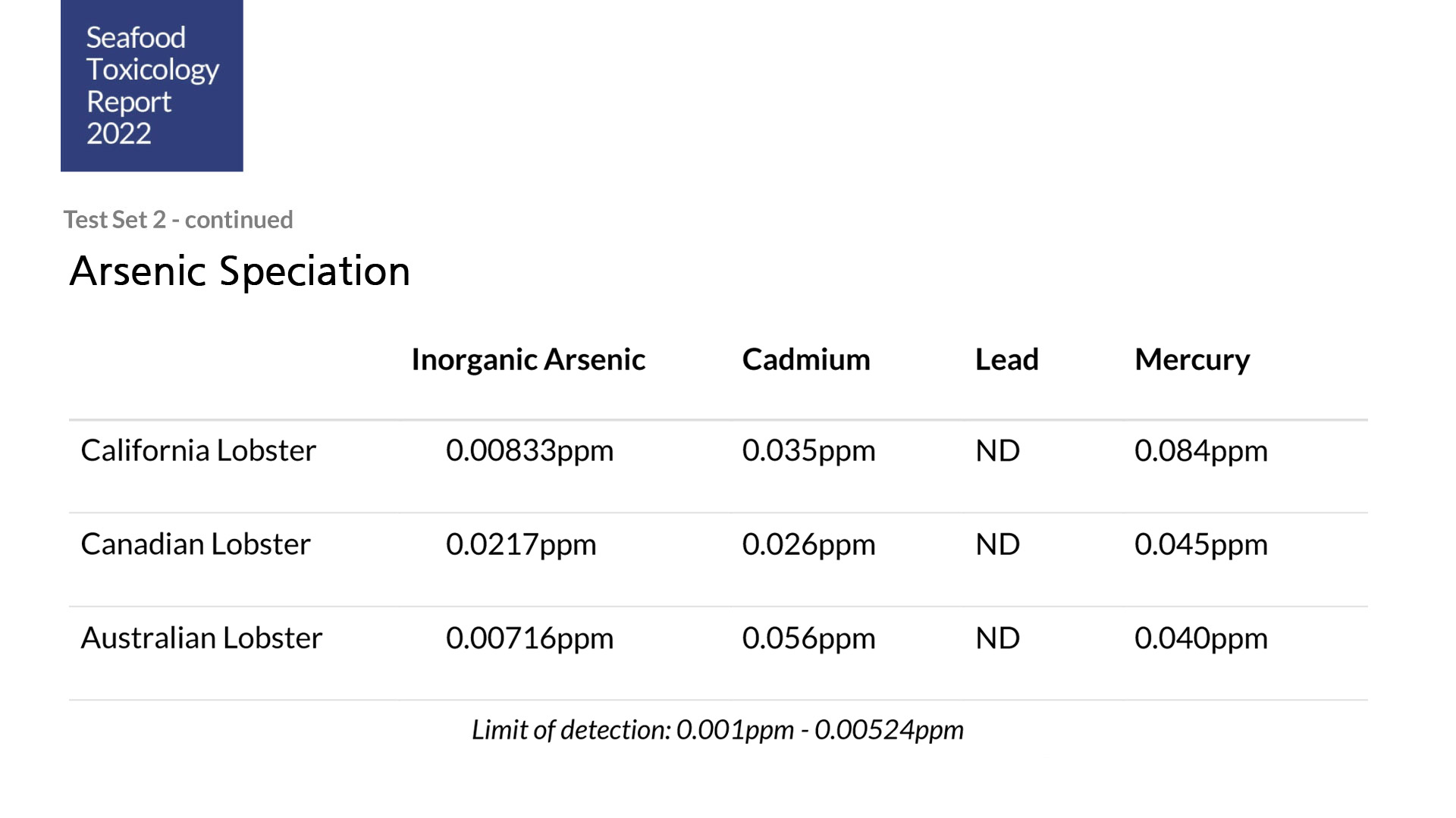Screen dimensions: 1456x818
Task: Select the Australian Lobster row label
Action: (201, 638)
